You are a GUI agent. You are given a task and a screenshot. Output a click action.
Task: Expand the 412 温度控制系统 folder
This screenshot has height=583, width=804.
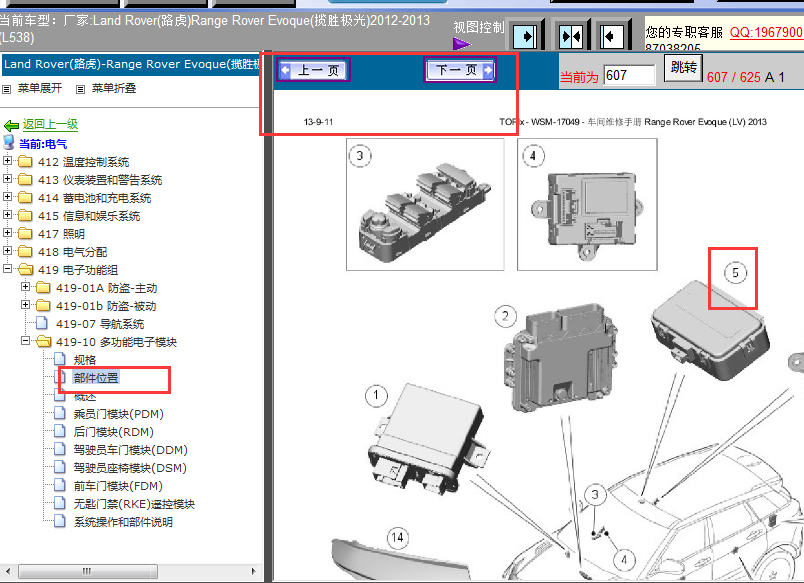click(7, 160)
